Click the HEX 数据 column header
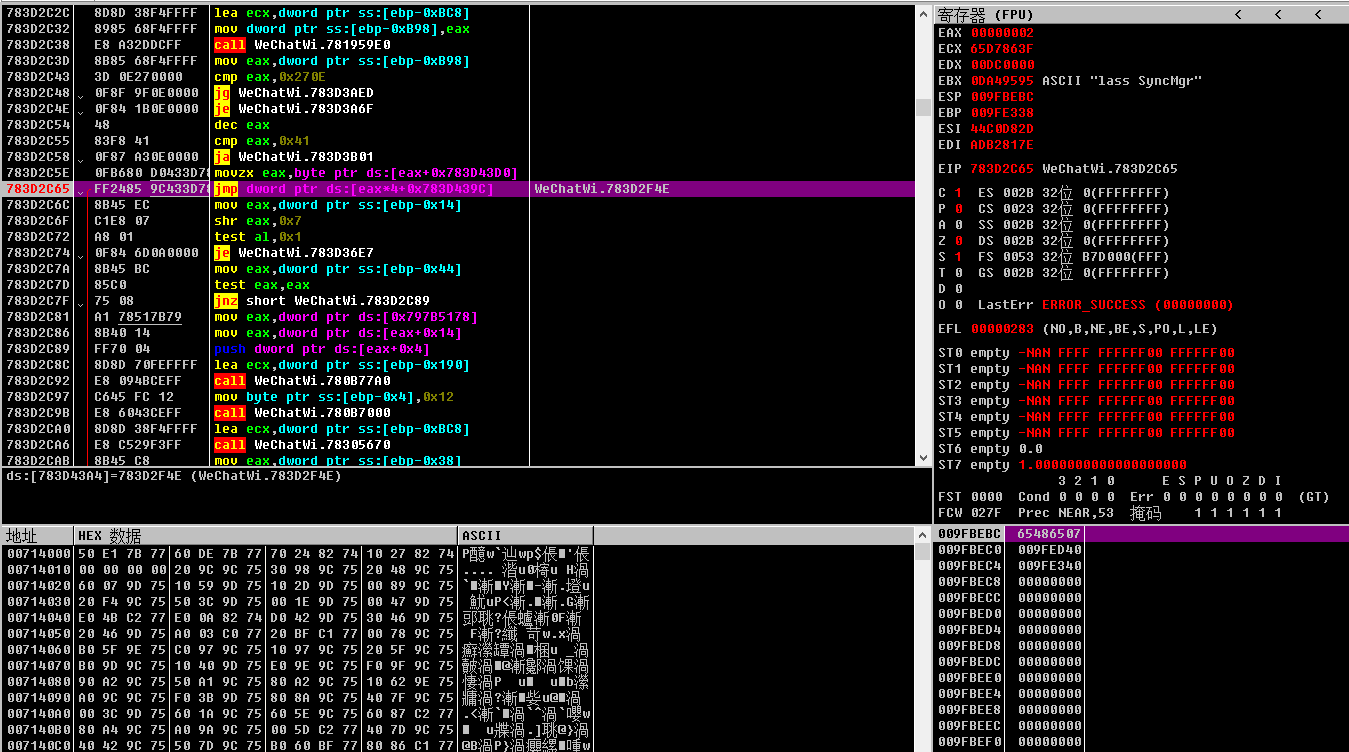The width and height of the screenshot is (1349, 752). [267, 535]
